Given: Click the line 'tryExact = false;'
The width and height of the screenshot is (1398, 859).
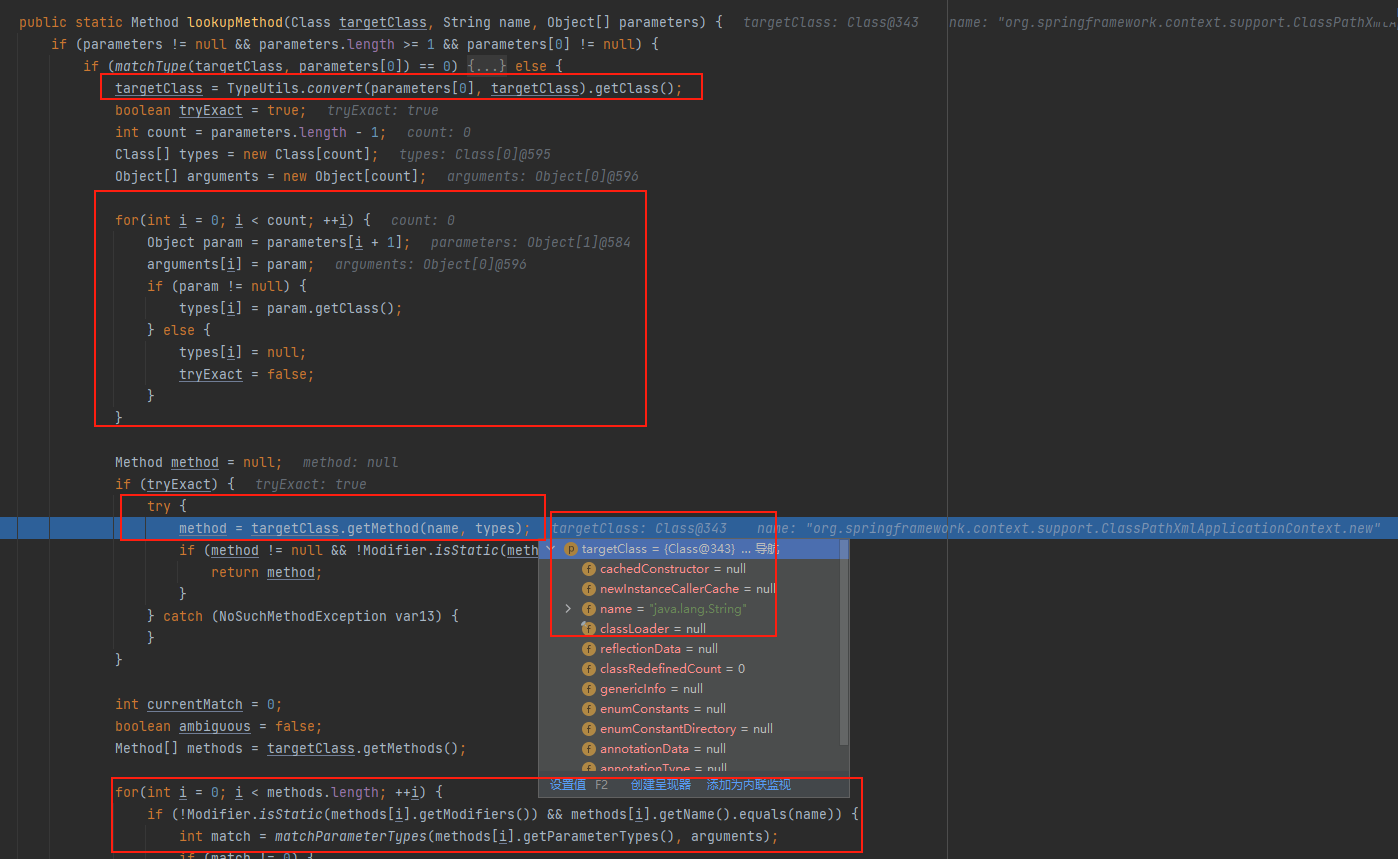Looking at the screenshot, I should pyautogui.click(x=247, y=374).
